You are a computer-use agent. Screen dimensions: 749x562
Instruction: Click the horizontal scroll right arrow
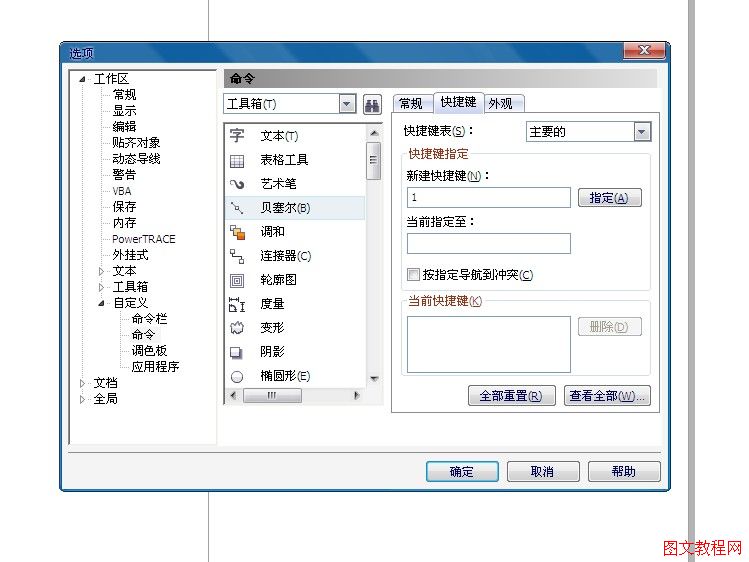tap(356, 395)
